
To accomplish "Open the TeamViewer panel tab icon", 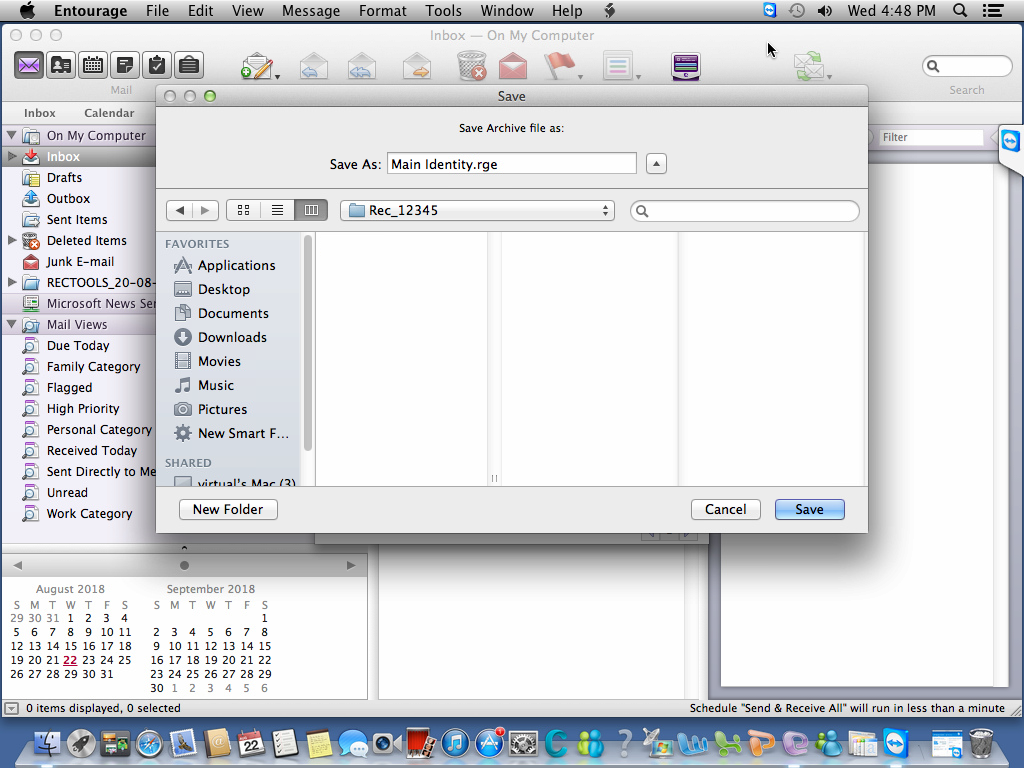I will click(x=1010, y=141).
